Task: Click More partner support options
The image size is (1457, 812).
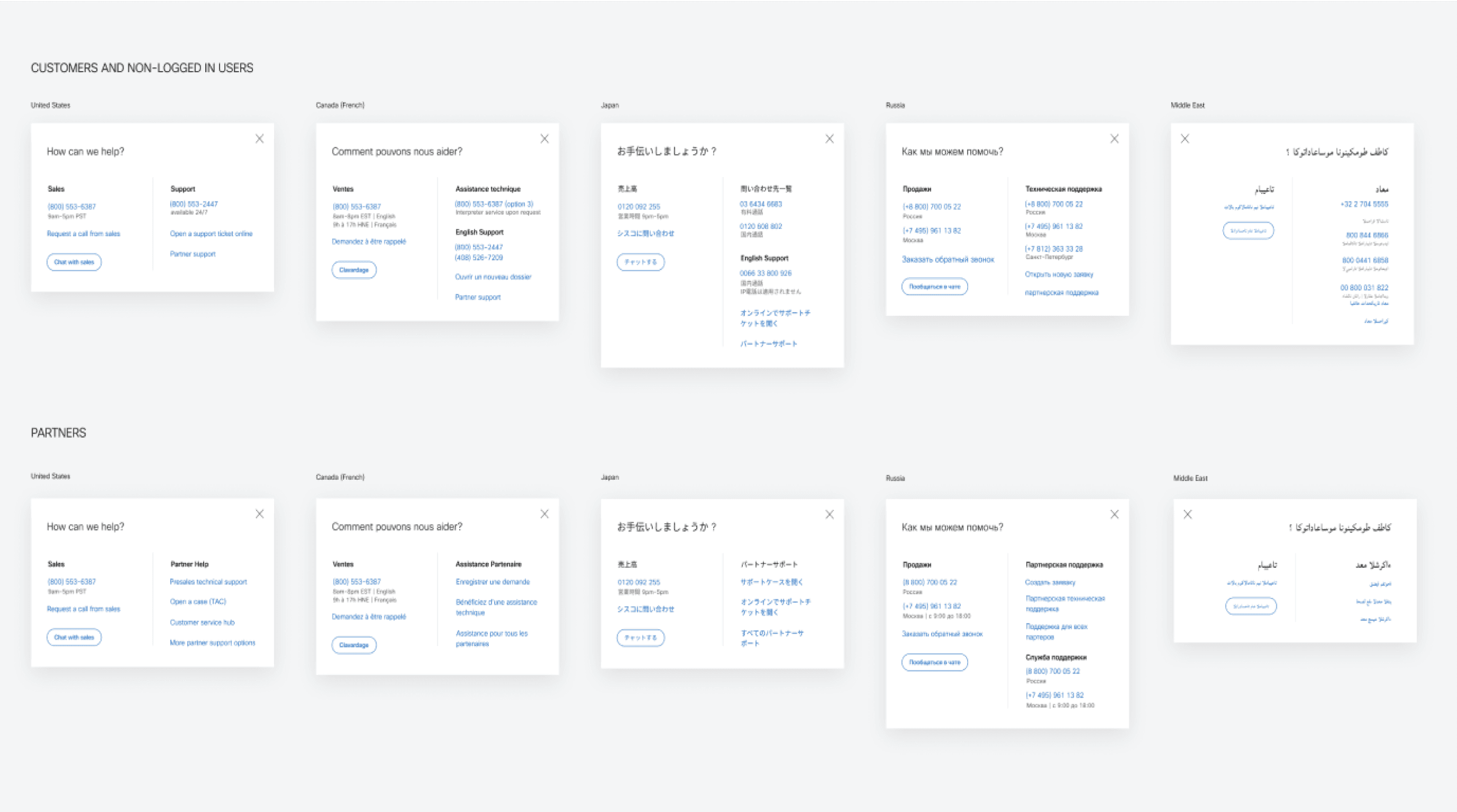Action: pyautogui.click(x=212, y=643)
